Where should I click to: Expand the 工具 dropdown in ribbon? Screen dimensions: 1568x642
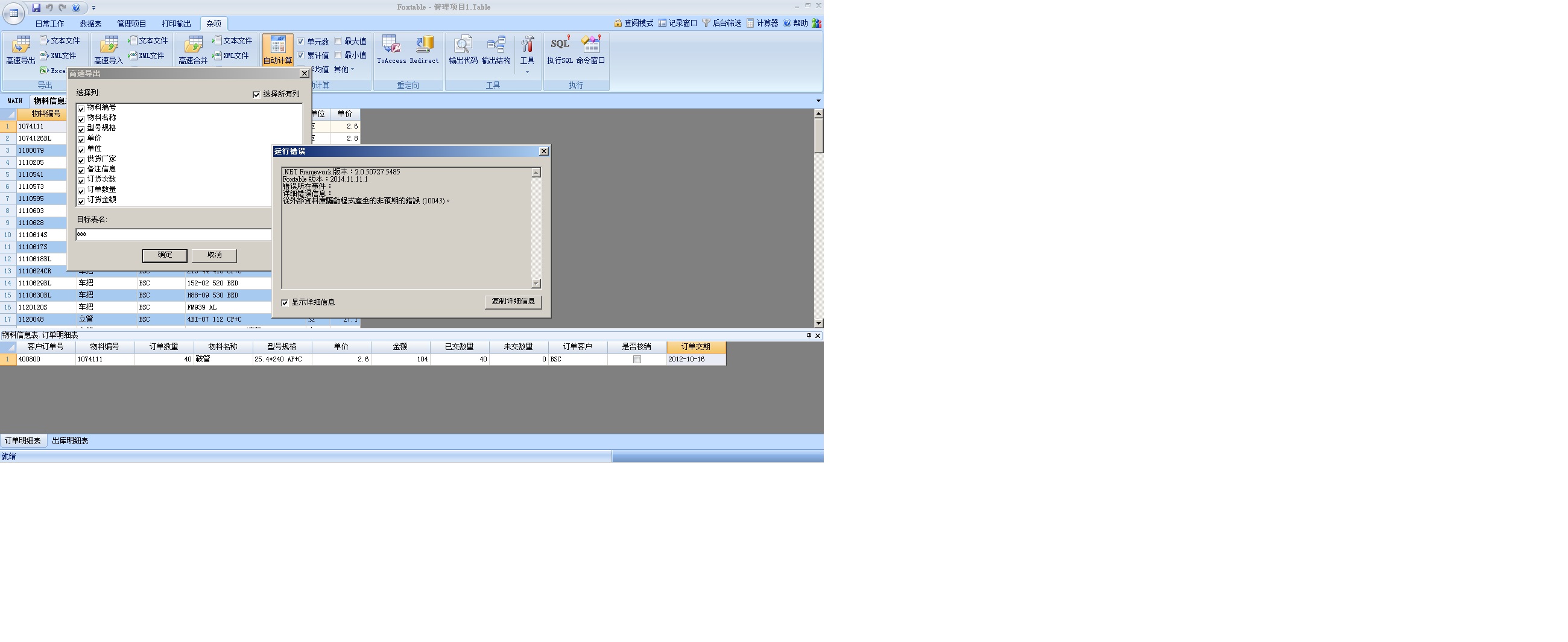click(x=527, y=72)
